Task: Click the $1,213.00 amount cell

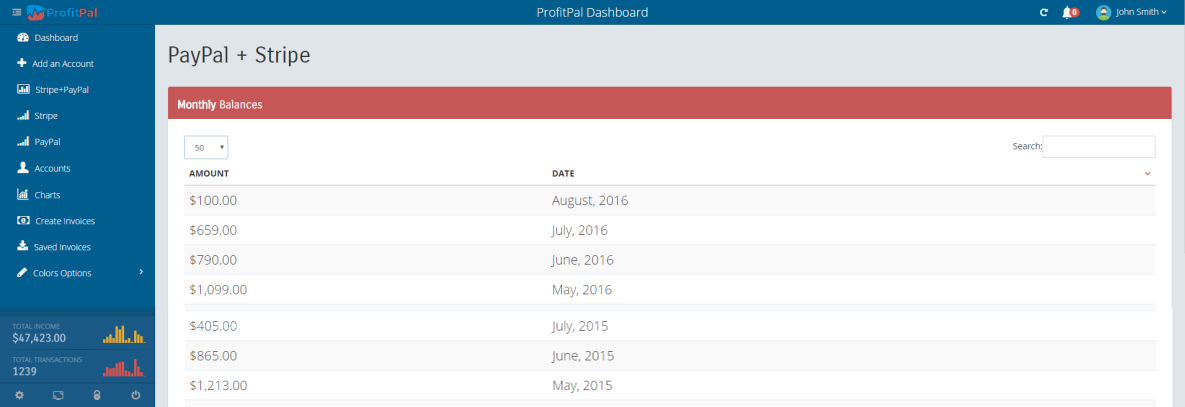Action: coord(218,385)
